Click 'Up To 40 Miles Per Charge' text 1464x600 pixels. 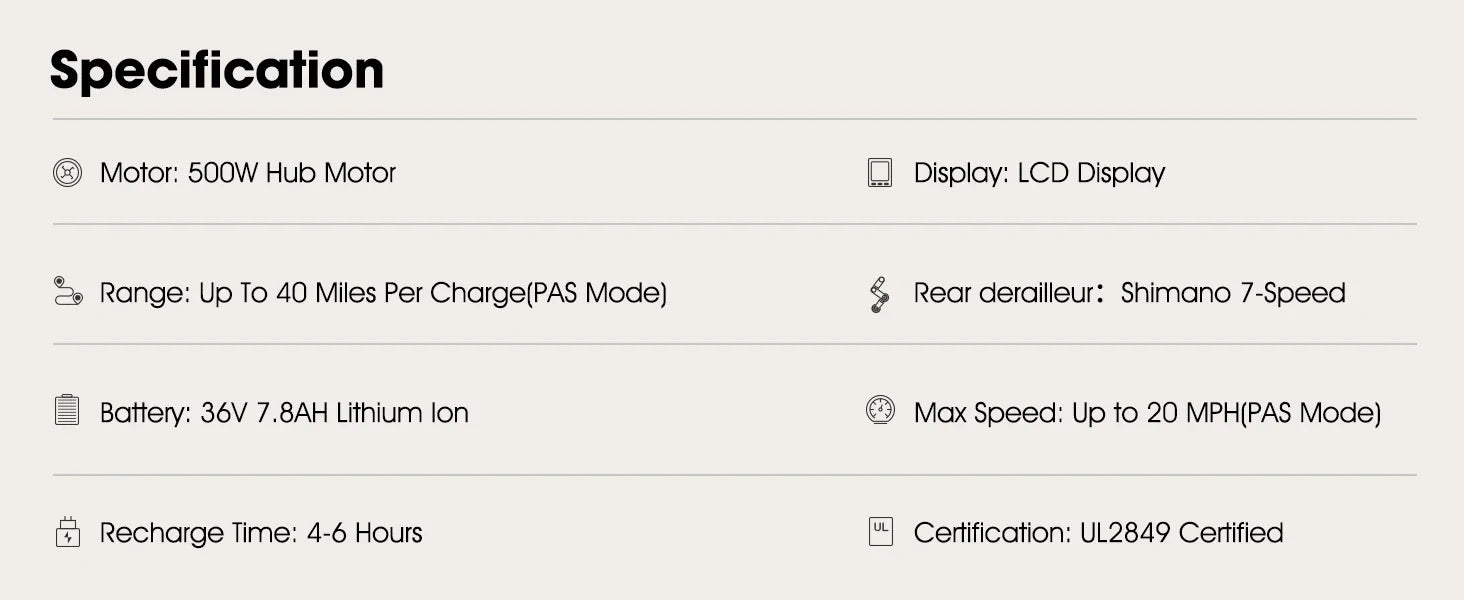tap(362, 293)
